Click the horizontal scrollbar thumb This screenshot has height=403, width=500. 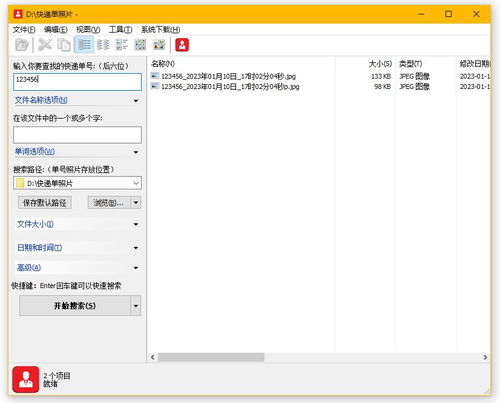(211, 357)
